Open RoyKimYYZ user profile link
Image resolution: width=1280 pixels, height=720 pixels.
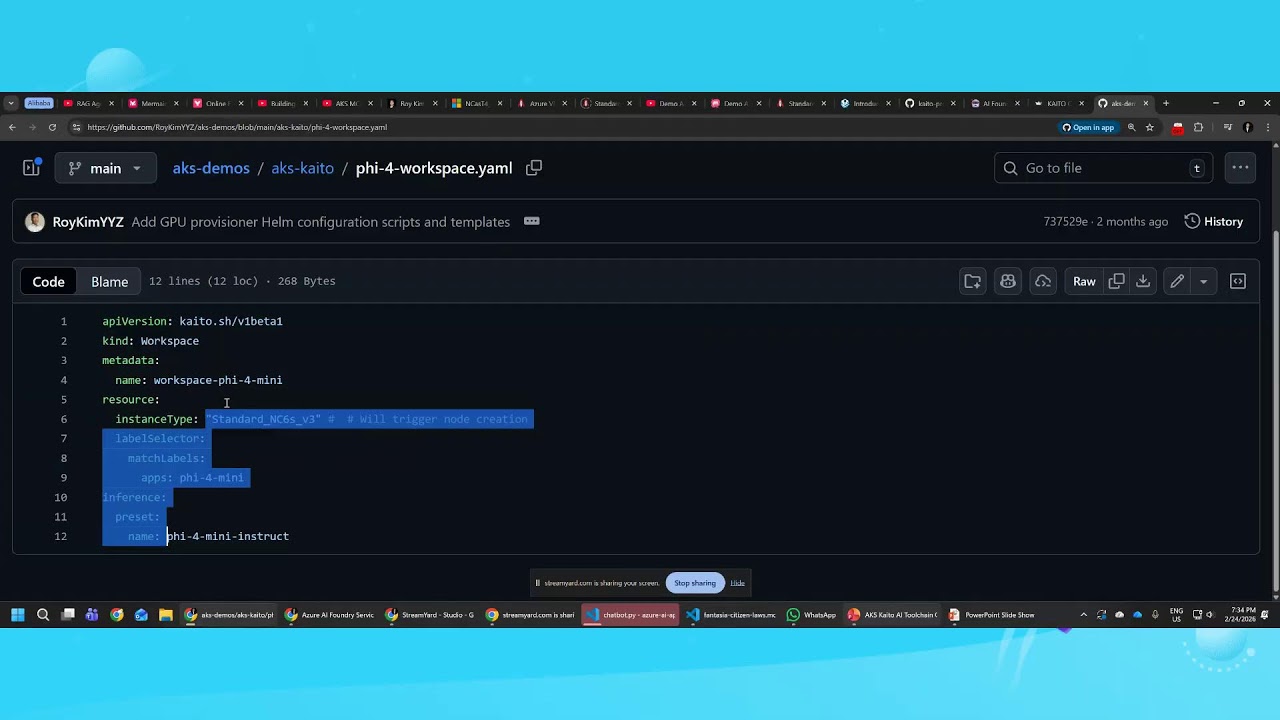click(x=88, y=222)
